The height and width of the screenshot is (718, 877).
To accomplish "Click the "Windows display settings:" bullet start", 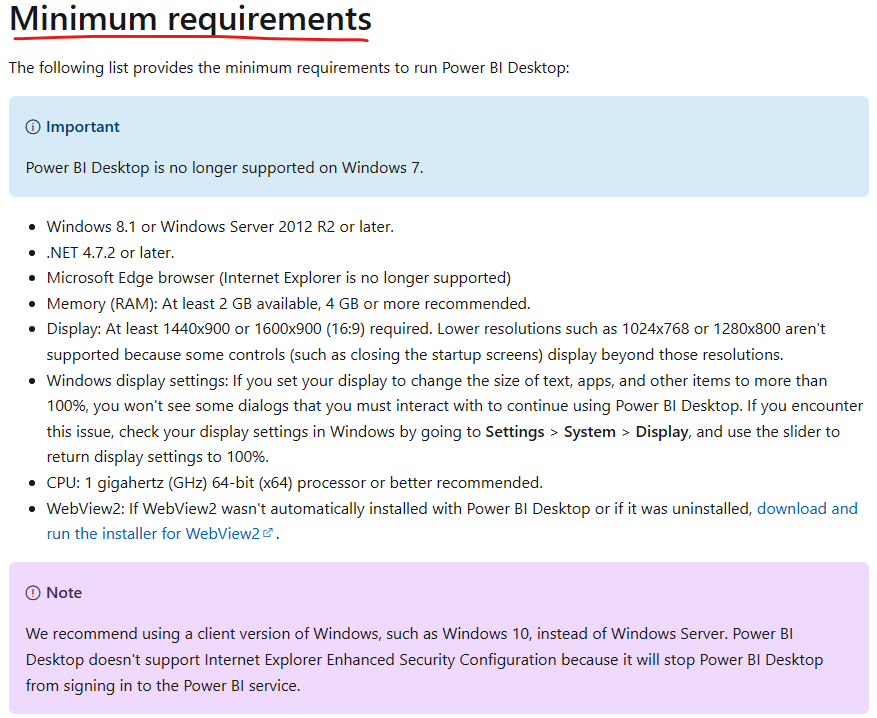I will click(138, 381).
